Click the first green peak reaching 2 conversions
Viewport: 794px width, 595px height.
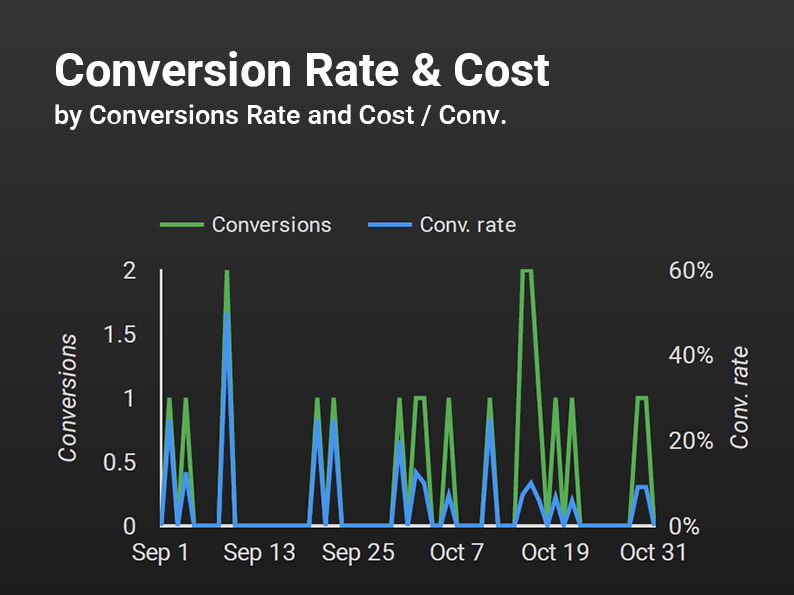227,273
